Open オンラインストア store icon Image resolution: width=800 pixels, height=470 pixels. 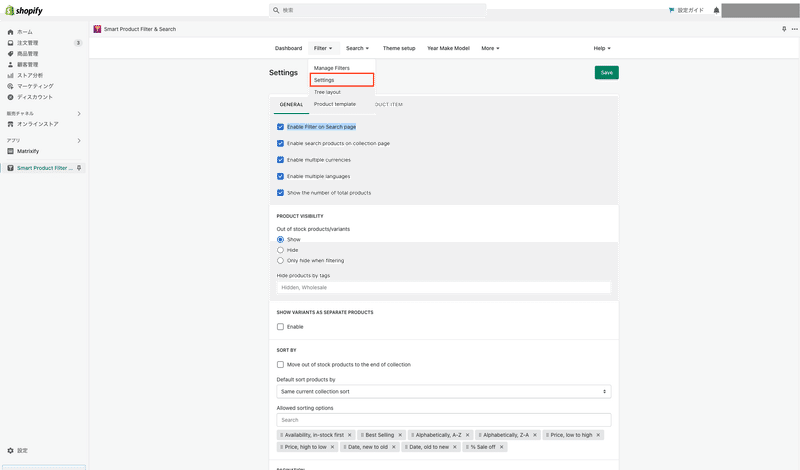point(10,124)
